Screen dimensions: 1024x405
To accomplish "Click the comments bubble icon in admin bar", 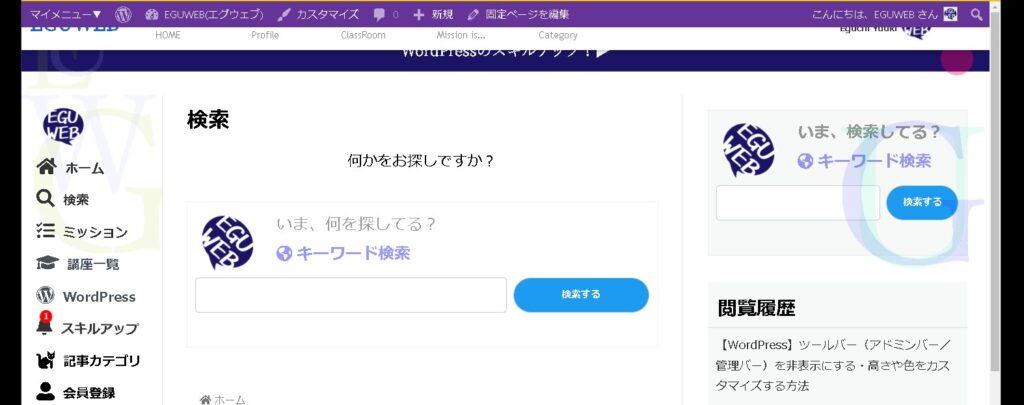I will click(x=379, y=14).
